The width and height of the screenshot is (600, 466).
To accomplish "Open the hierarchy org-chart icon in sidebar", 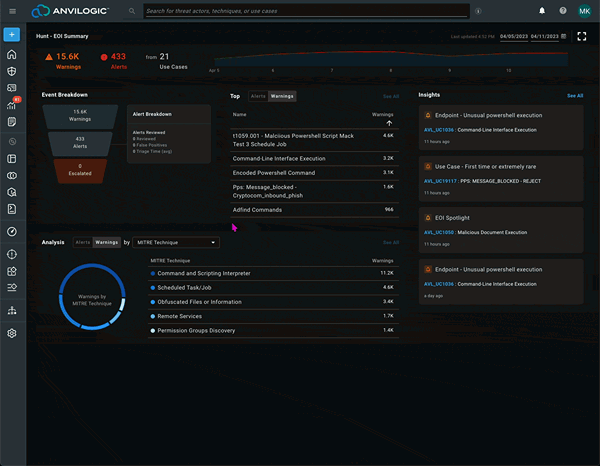I will tap(12, 310).
